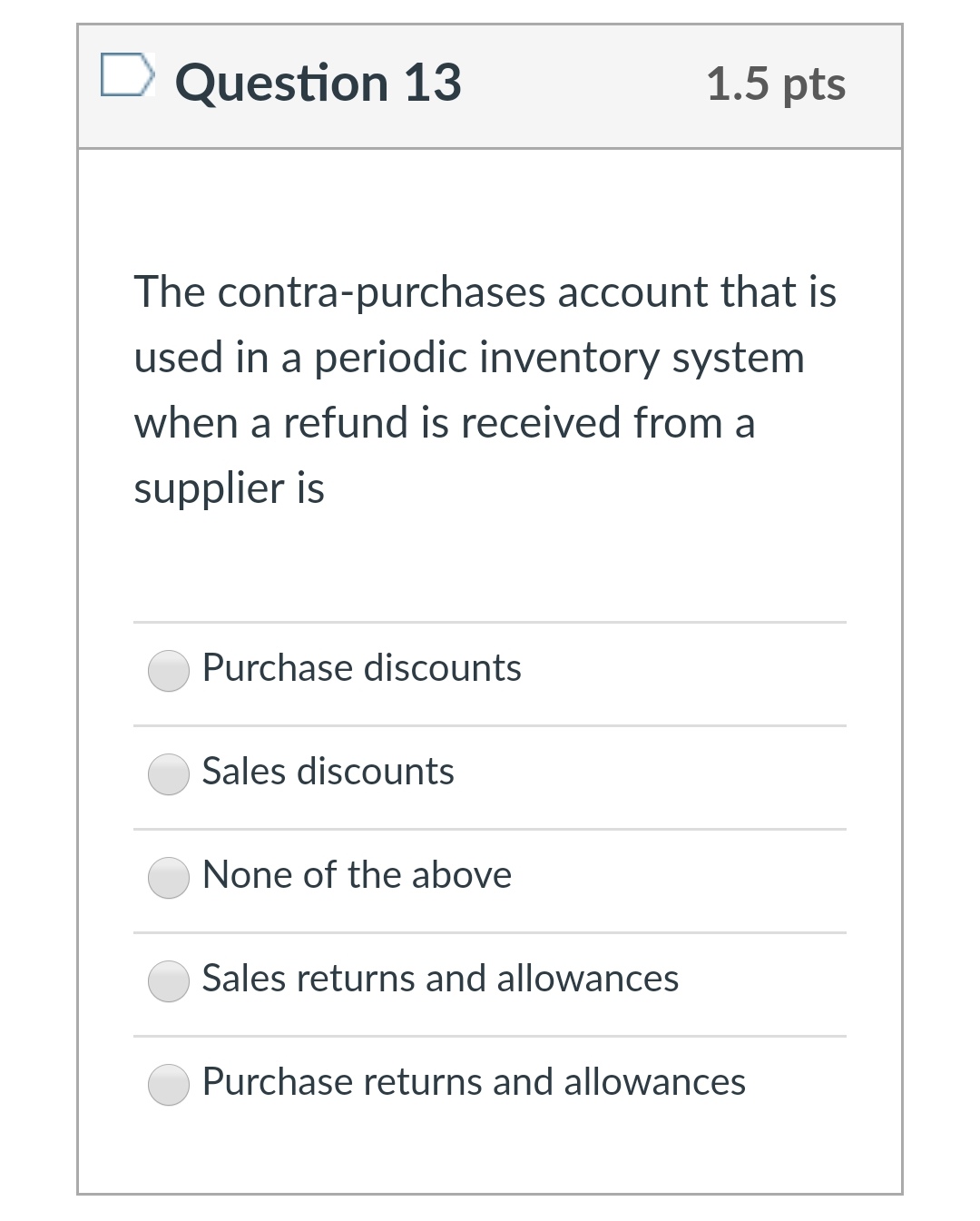Click the 1.5 pts label
The image size is (980, 1221).
pos(778,84)
